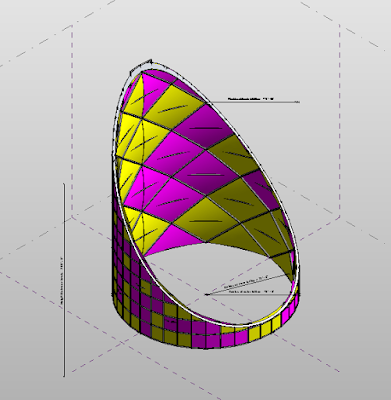
Task: Select the horizontal radius dimension label inside the base opening
Action: coord(252,292)
